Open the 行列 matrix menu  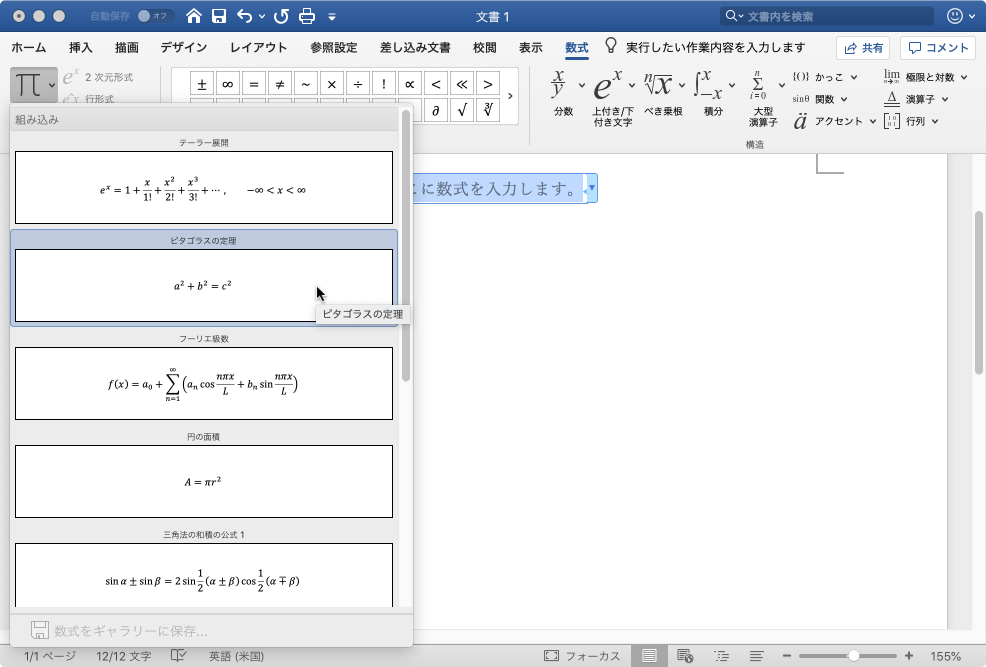pos(911,121)
